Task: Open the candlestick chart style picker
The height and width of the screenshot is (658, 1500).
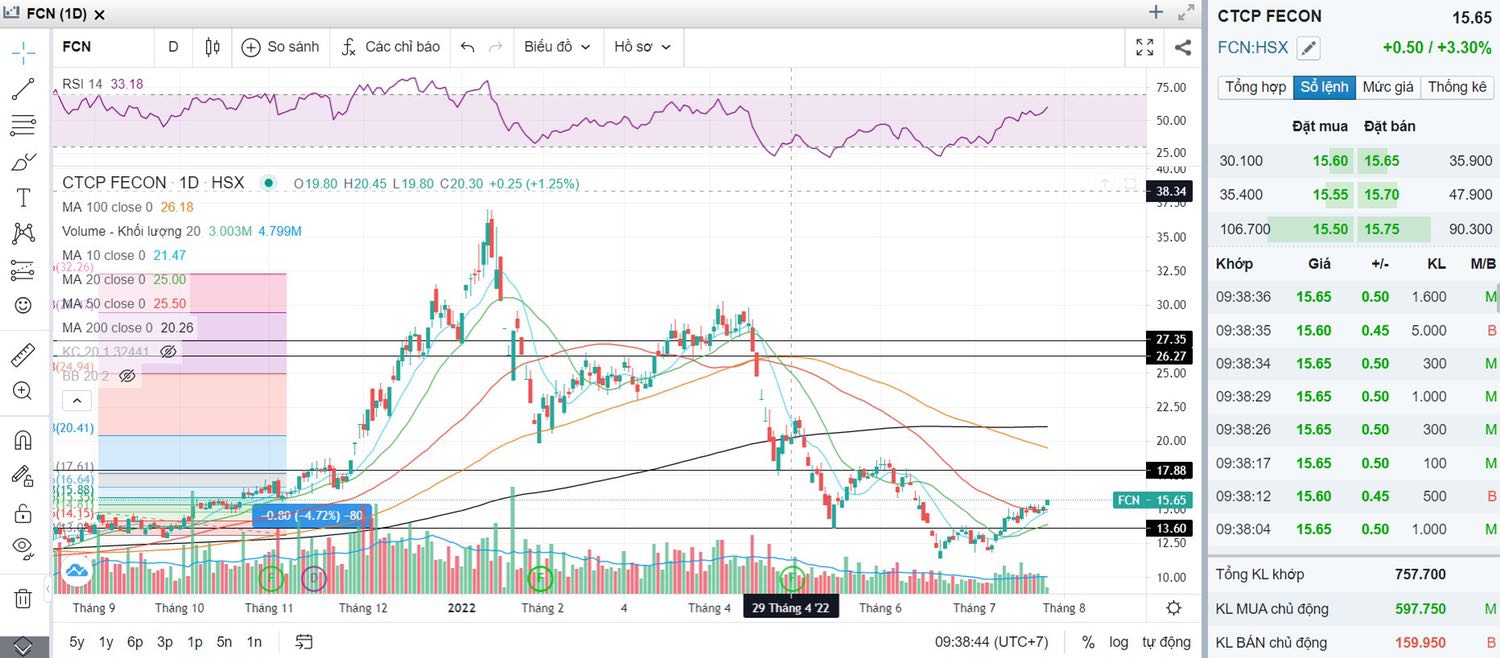Action: 212,47
